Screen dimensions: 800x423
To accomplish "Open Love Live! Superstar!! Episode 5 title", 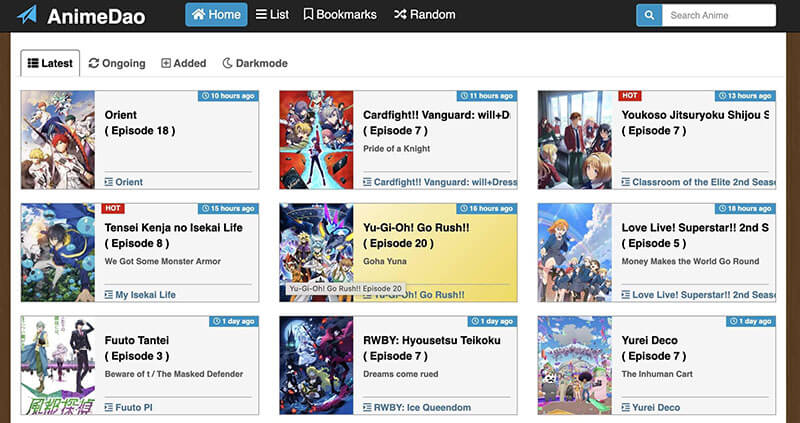I will [695, 236].
